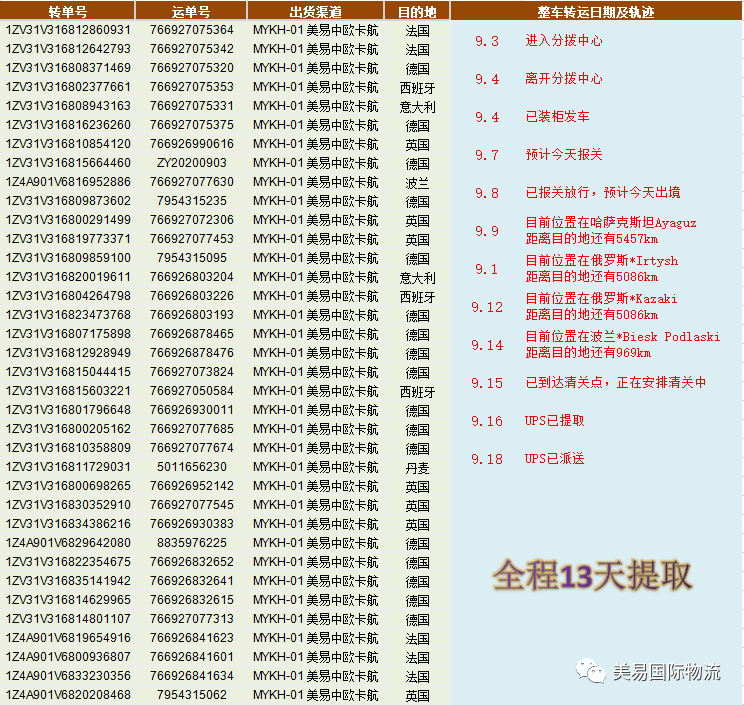Select waybill number 766927075375
The width and height of the screenshot is (744, 705).
(x=192, y=125)
